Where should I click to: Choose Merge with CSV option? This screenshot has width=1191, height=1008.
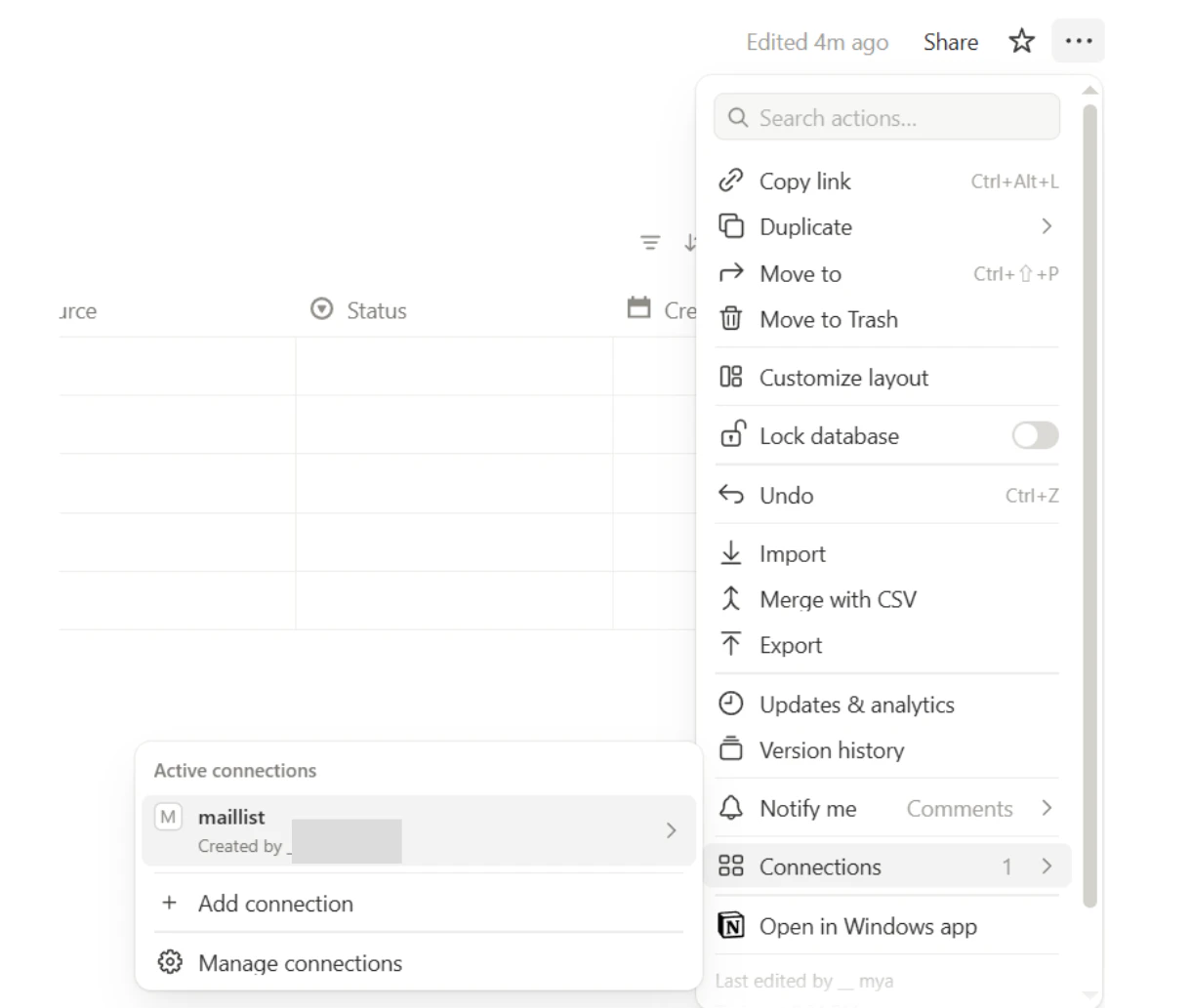pyautogui.click(x=887, y=599)
